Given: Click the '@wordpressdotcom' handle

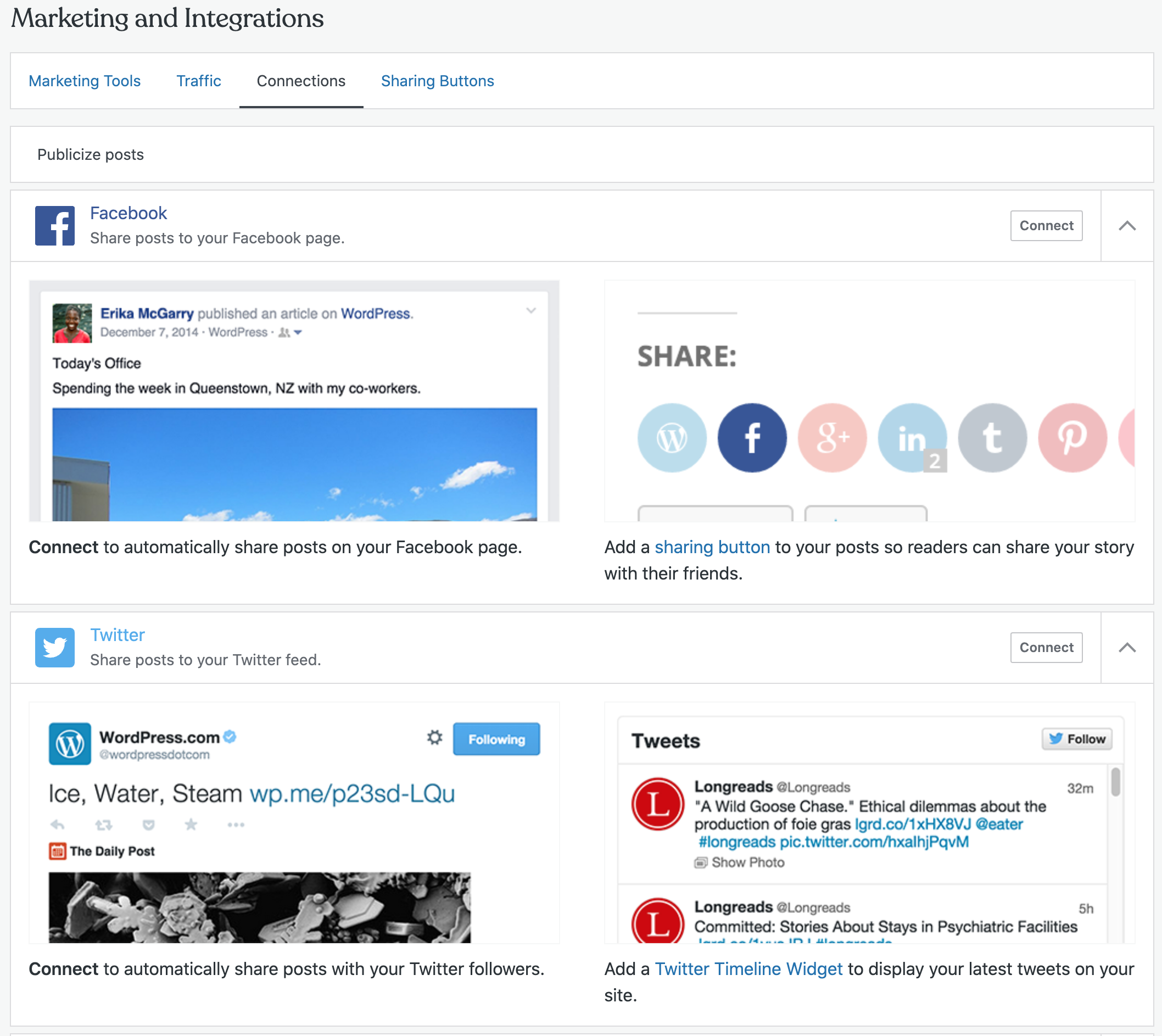Looking at the screenshot, I should pyautogui.click(x=155, y=755).
